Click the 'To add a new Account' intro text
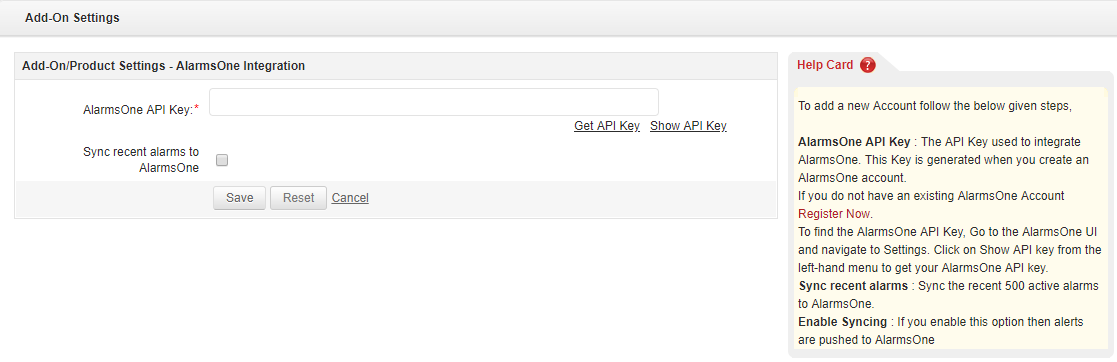 pyautogui.click(x=935, y=106)
